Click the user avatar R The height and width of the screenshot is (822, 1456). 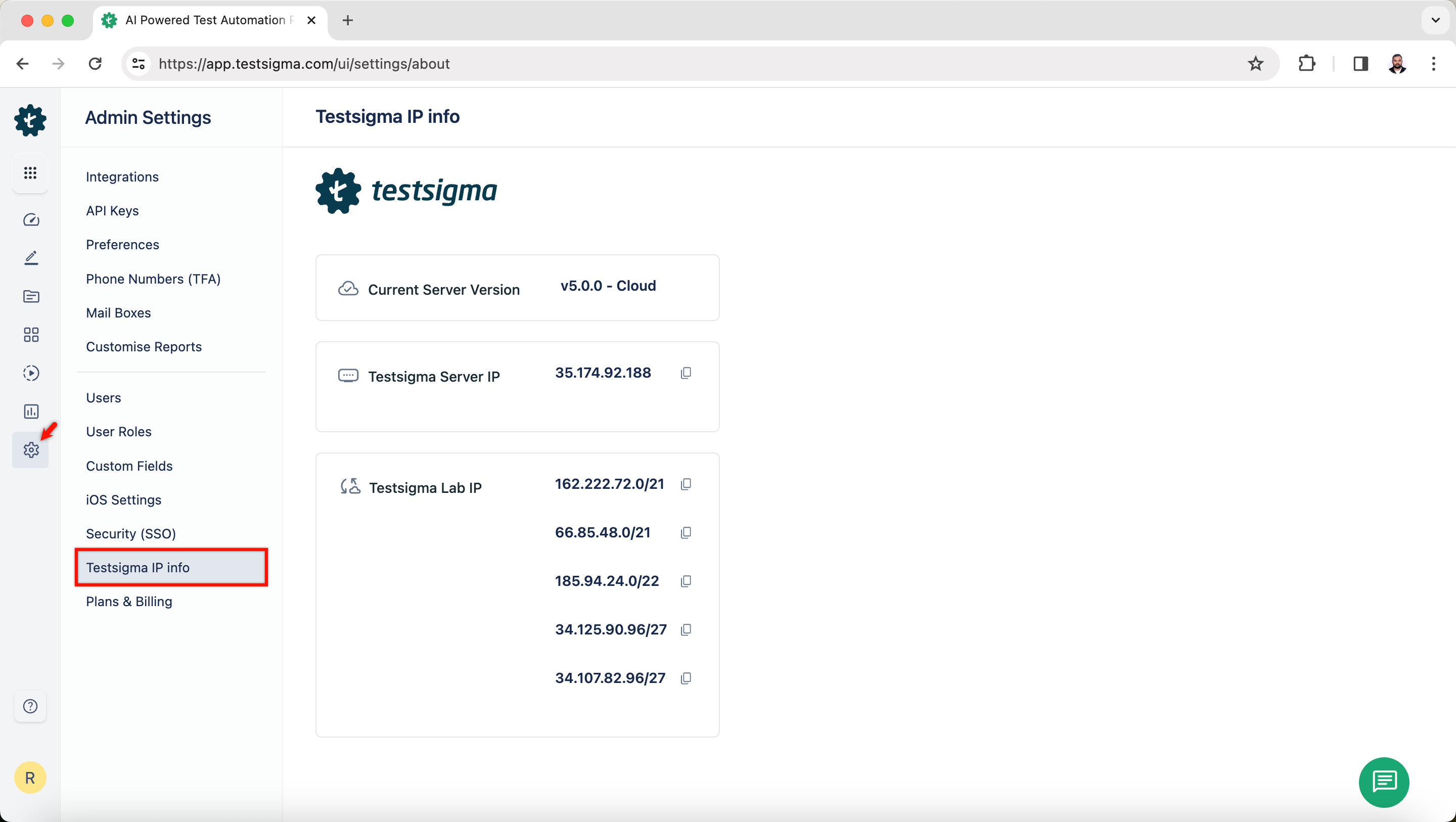(x=30, y=778)
